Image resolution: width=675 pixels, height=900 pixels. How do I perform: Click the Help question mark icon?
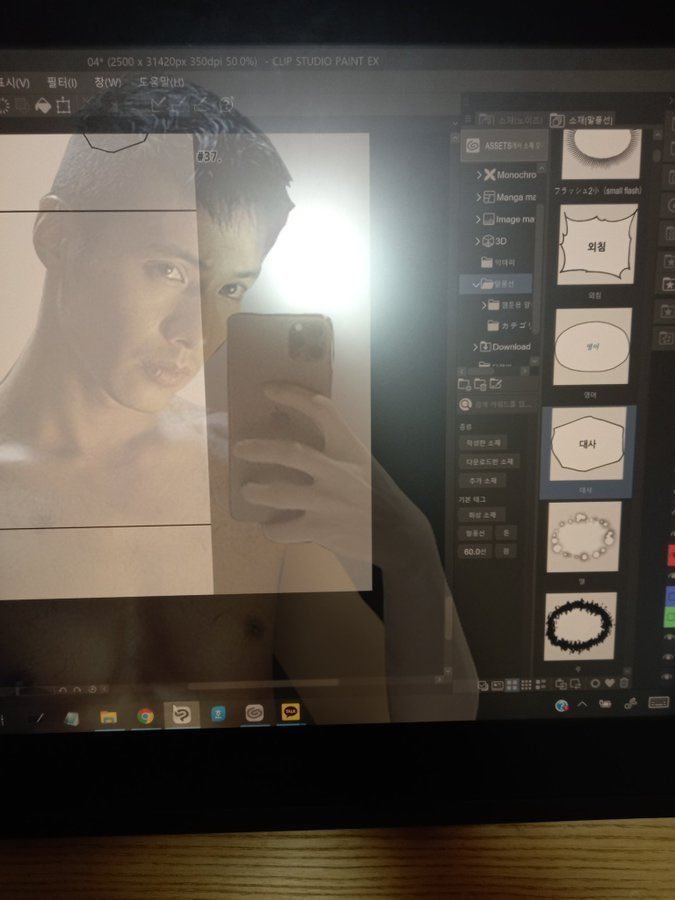click(x=226, y=103)
